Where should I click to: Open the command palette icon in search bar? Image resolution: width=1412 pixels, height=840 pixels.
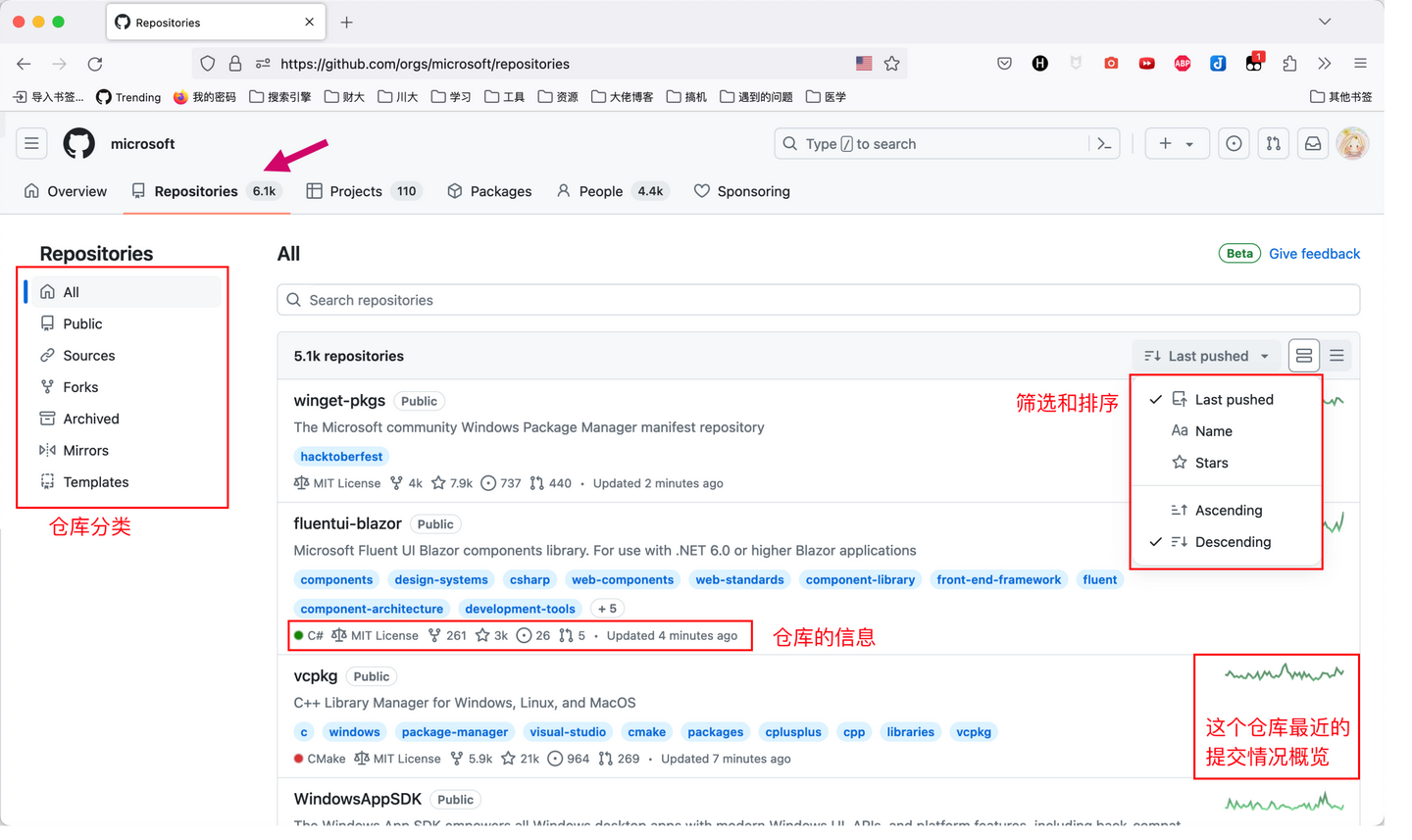(x=1104, y=144)
